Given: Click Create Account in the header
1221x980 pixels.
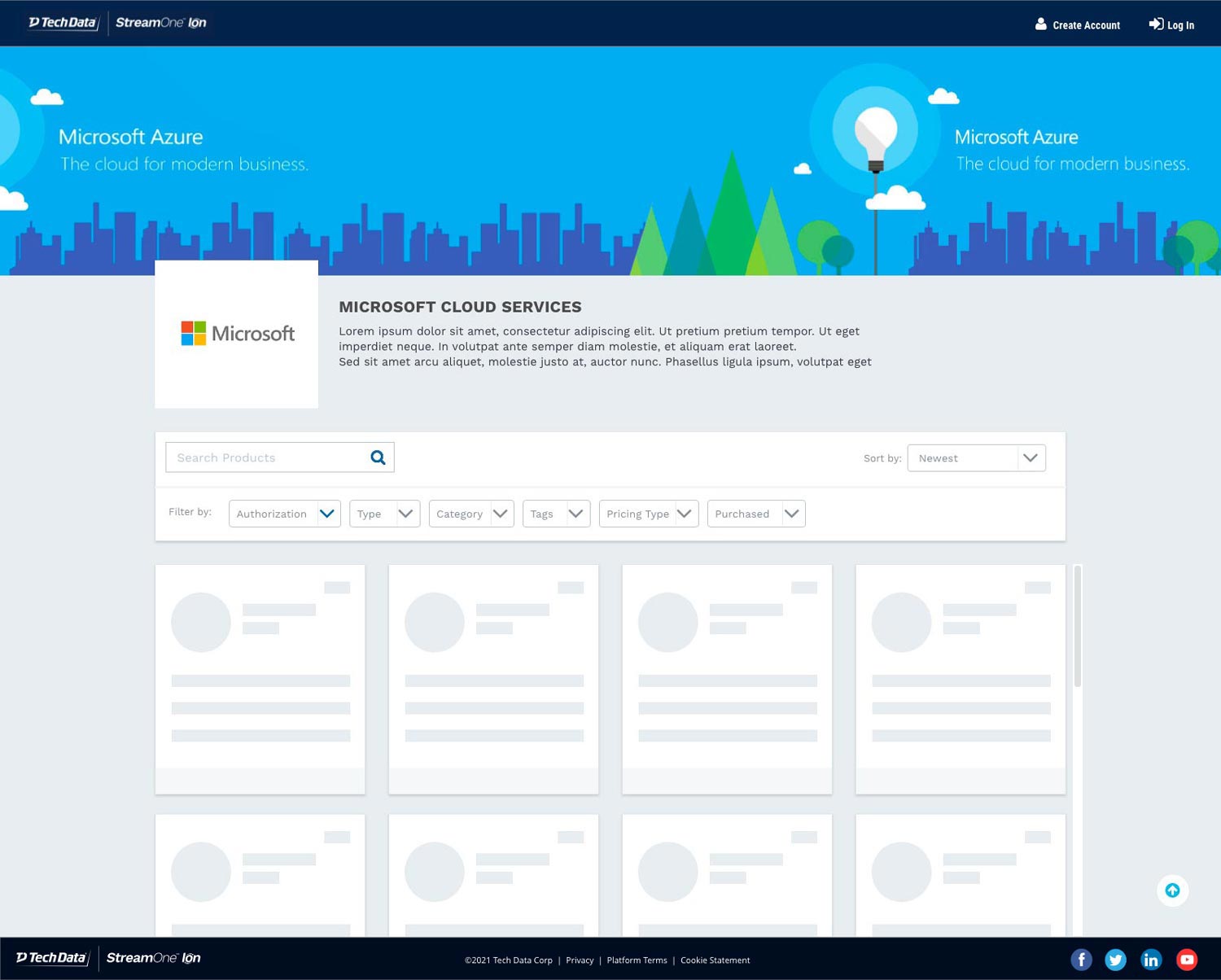Looking at the screenshot, I should click(x=1077, y=25).
